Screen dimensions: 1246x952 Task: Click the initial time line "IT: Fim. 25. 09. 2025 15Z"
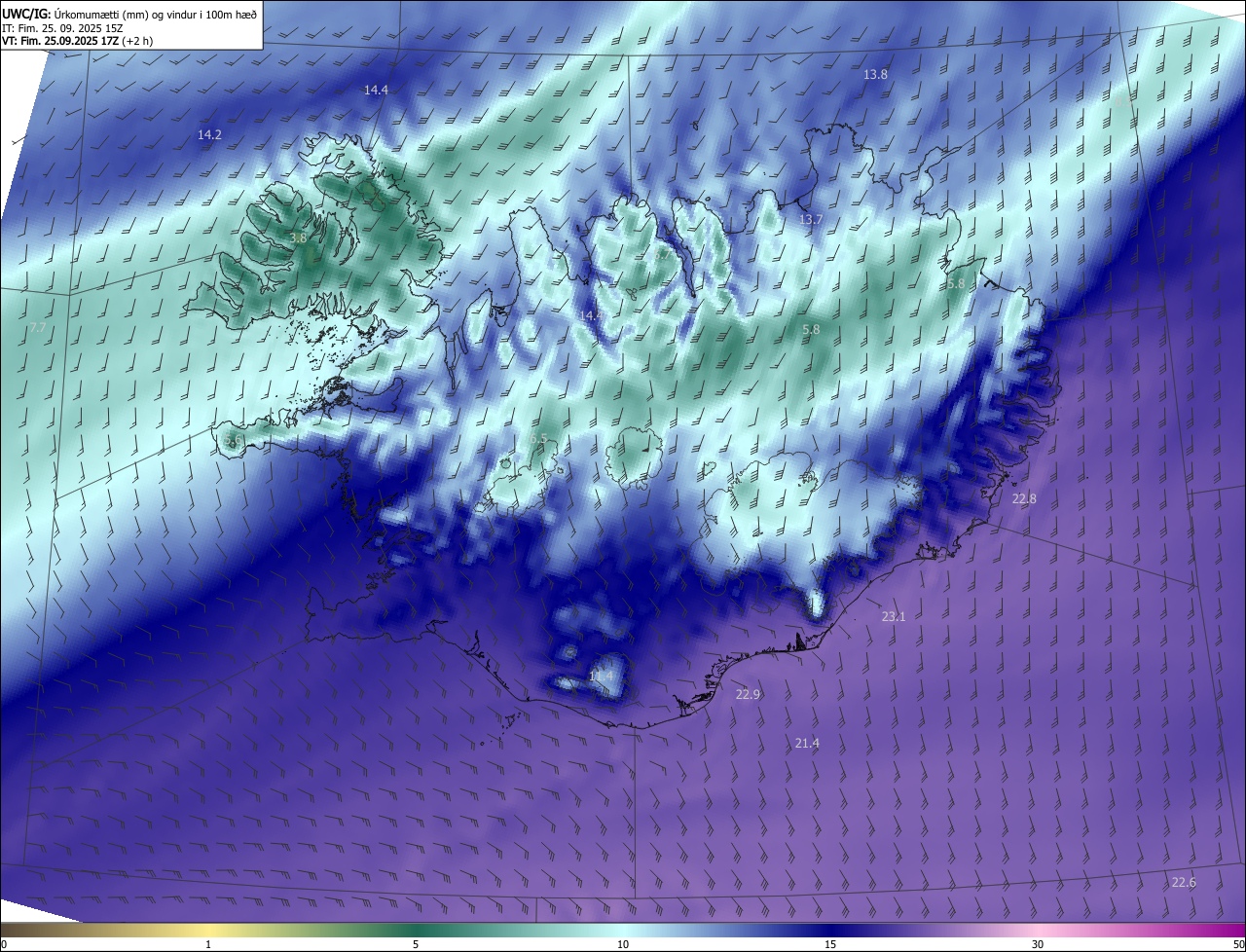pos(61,28)
